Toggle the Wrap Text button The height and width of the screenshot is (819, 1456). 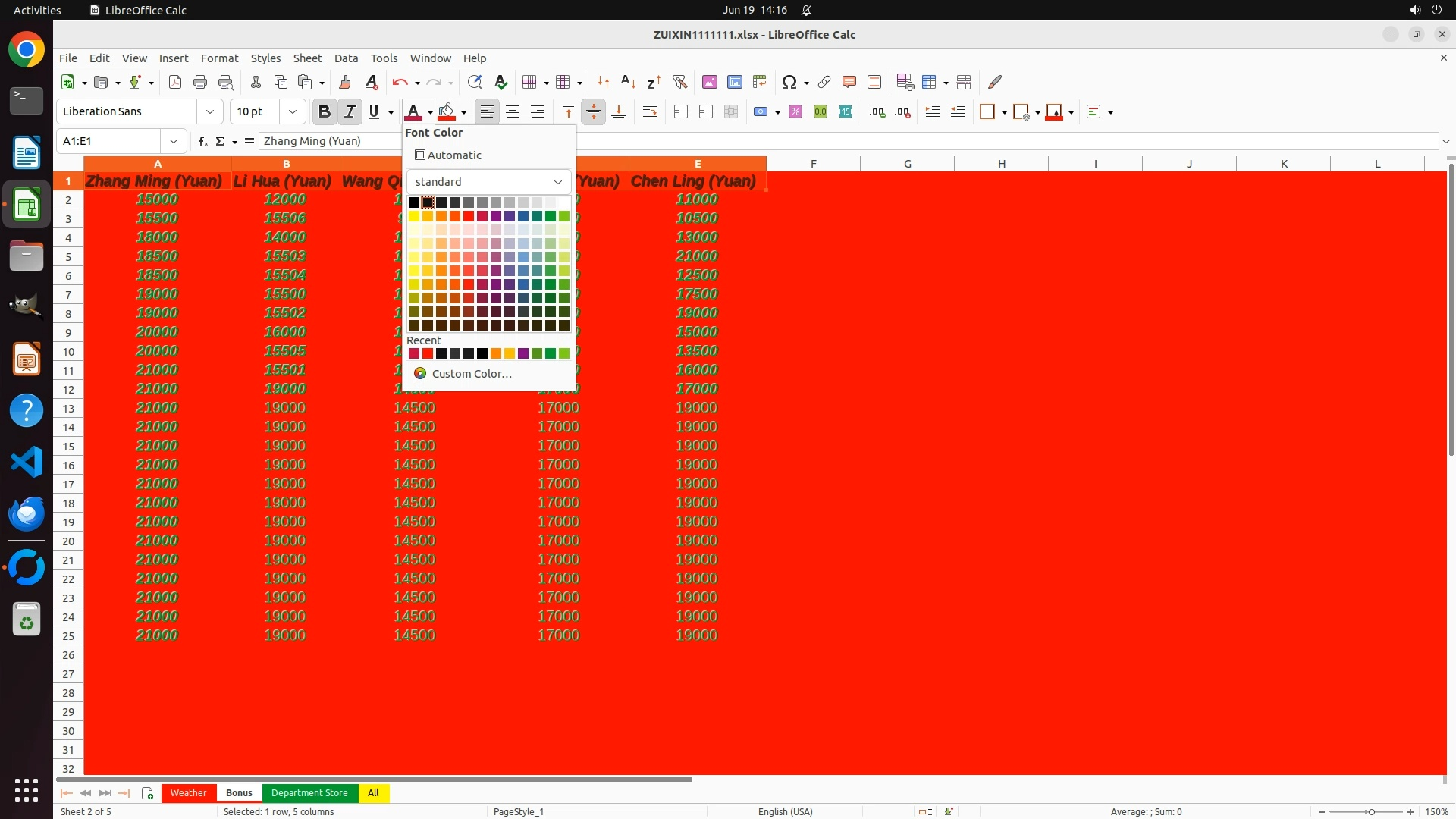[x=650, y=111]
